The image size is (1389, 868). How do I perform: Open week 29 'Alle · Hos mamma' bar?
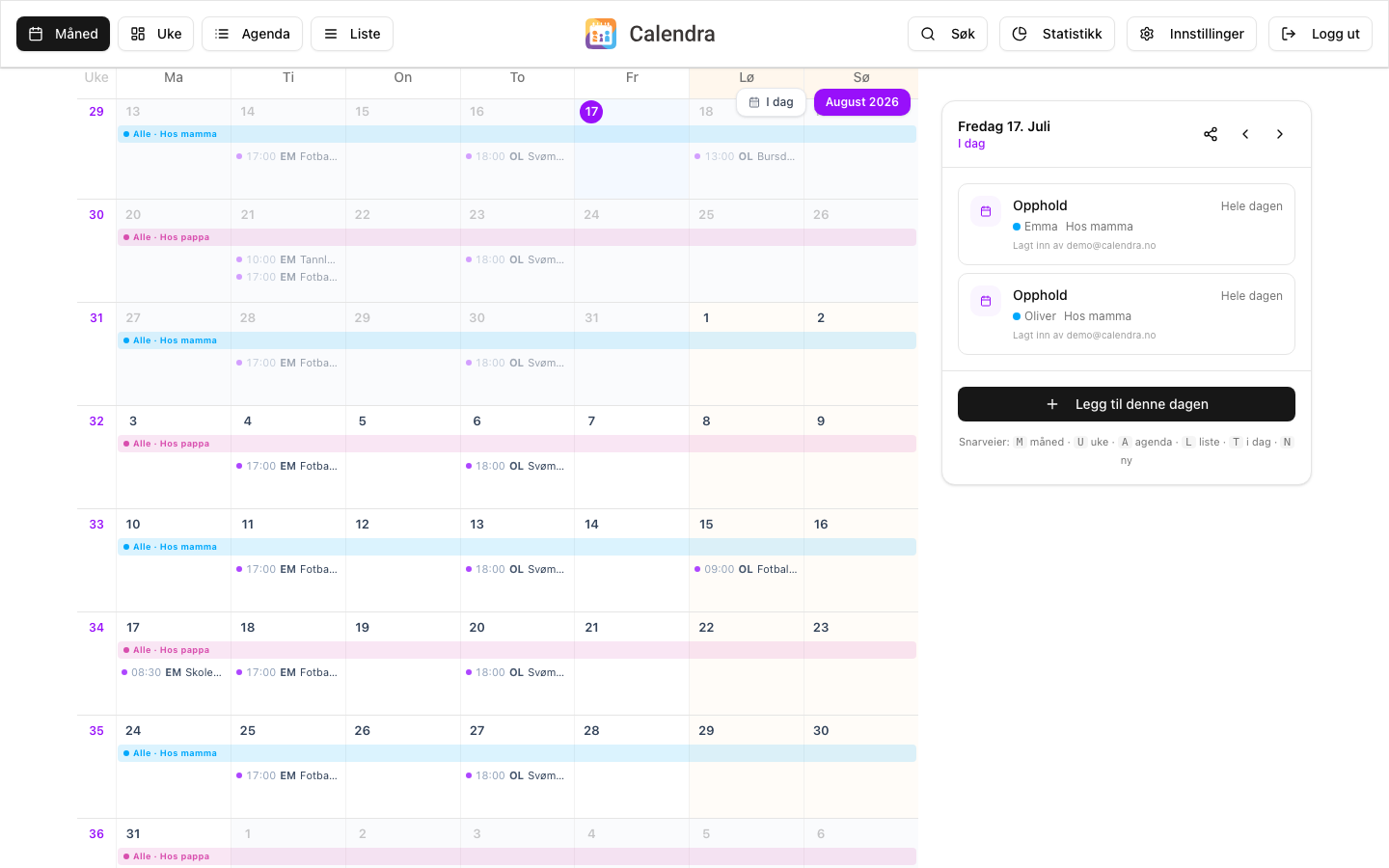tap(517, 134)
